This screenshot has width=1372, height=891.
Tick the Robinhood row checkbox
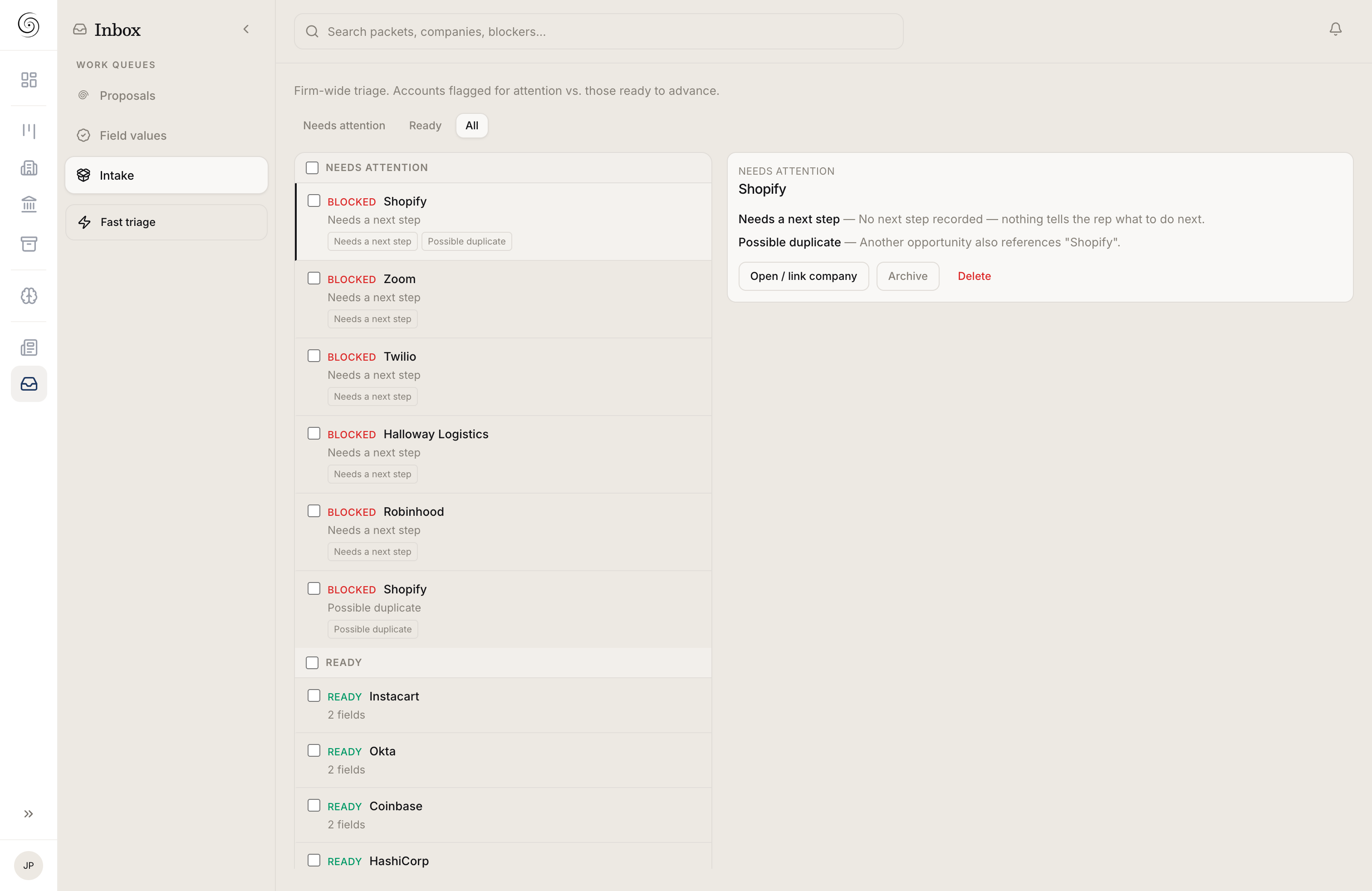click(314, 511)
